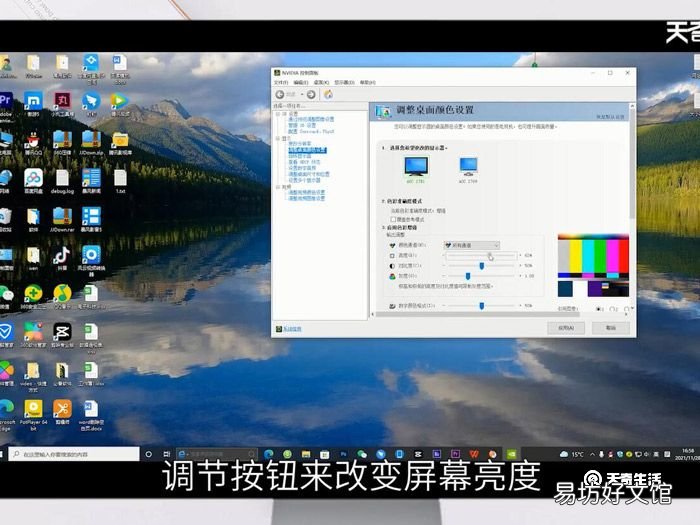The image size is (700, 525).
Task: Toggle the 覆盖参考模式 checkbox
Action: pos(393,219)
